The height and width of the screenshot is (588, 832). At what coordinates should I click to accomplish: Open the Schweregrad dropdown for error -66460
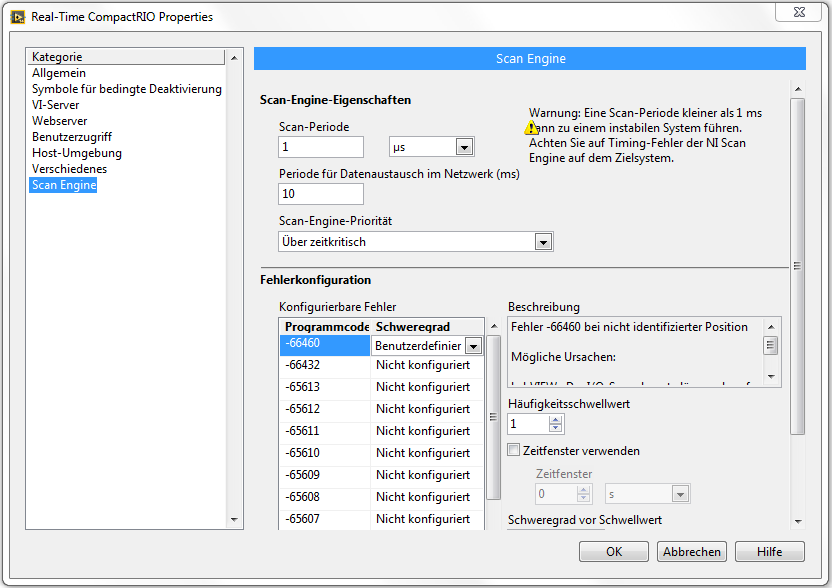pyautogui.click(x=474, y=346)
